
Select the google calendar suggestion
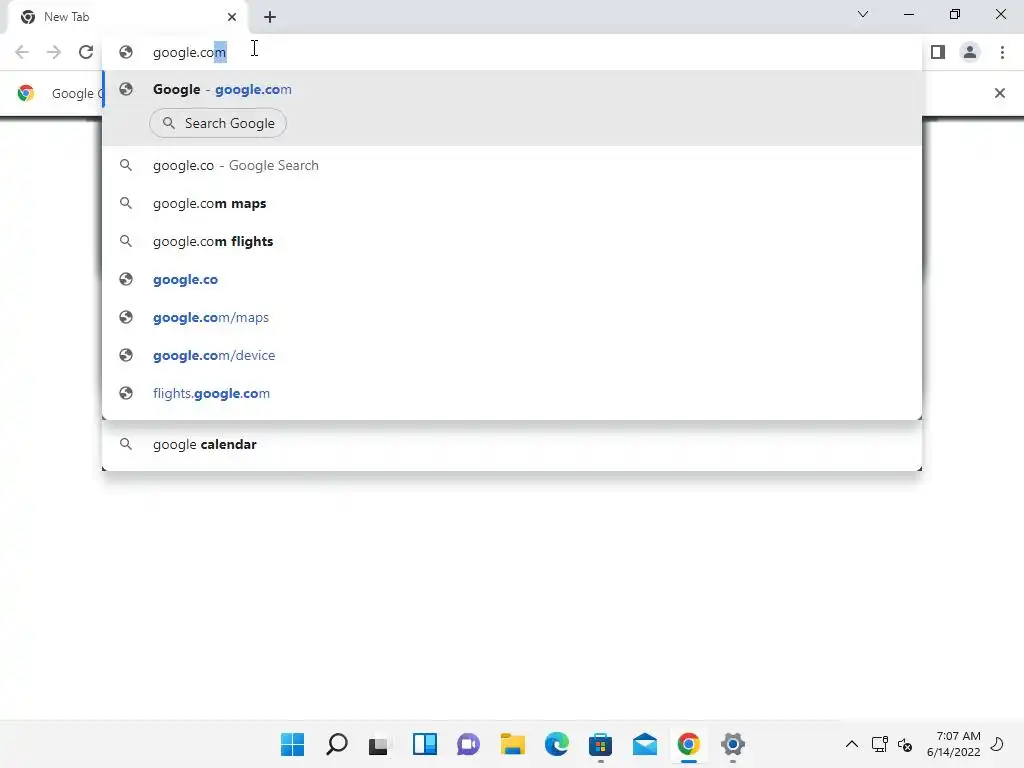coord(512,444)
